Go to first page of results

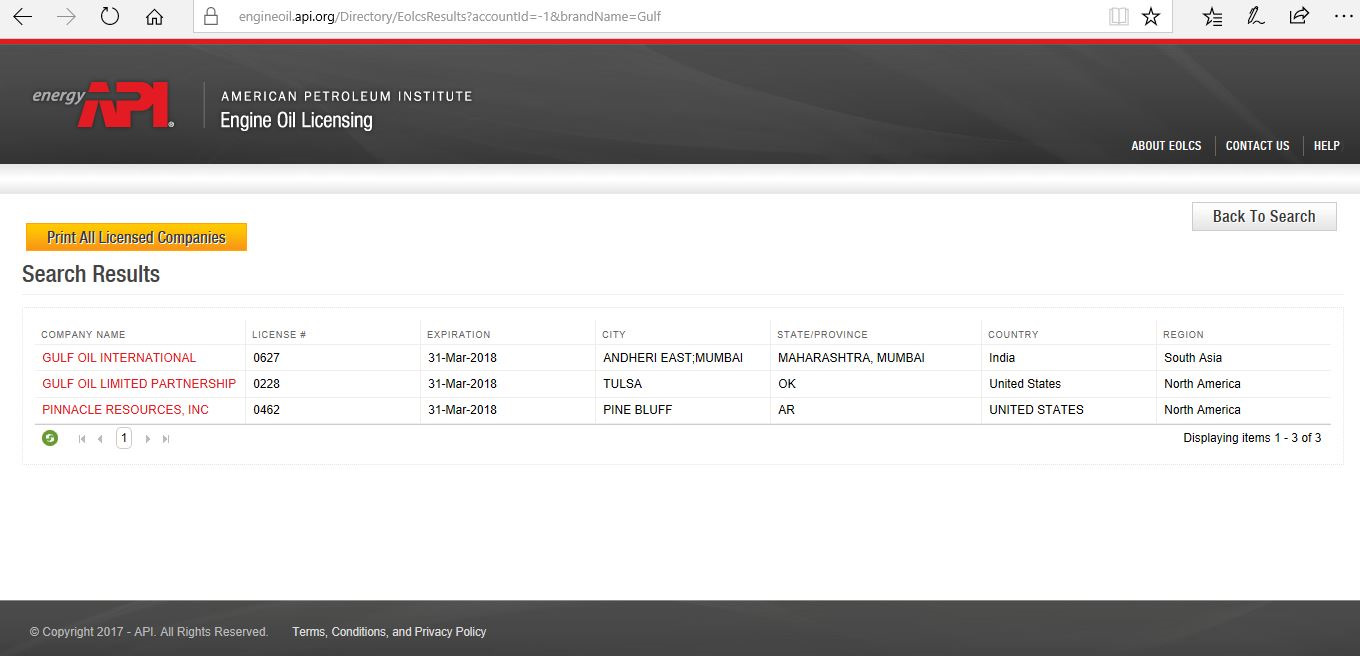[82, 439]
